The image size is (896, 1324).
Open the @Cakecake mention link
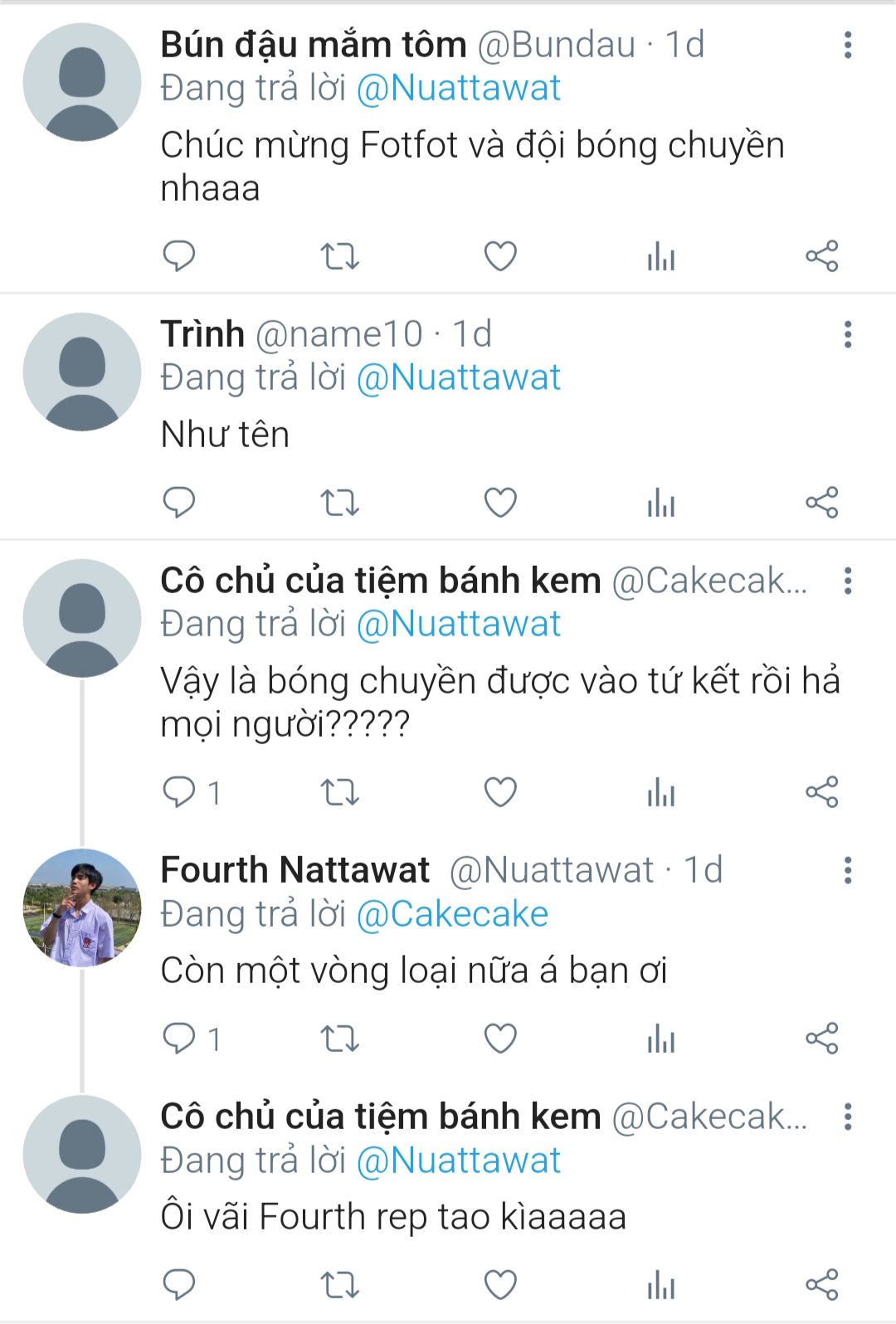[x=452, y=914]
